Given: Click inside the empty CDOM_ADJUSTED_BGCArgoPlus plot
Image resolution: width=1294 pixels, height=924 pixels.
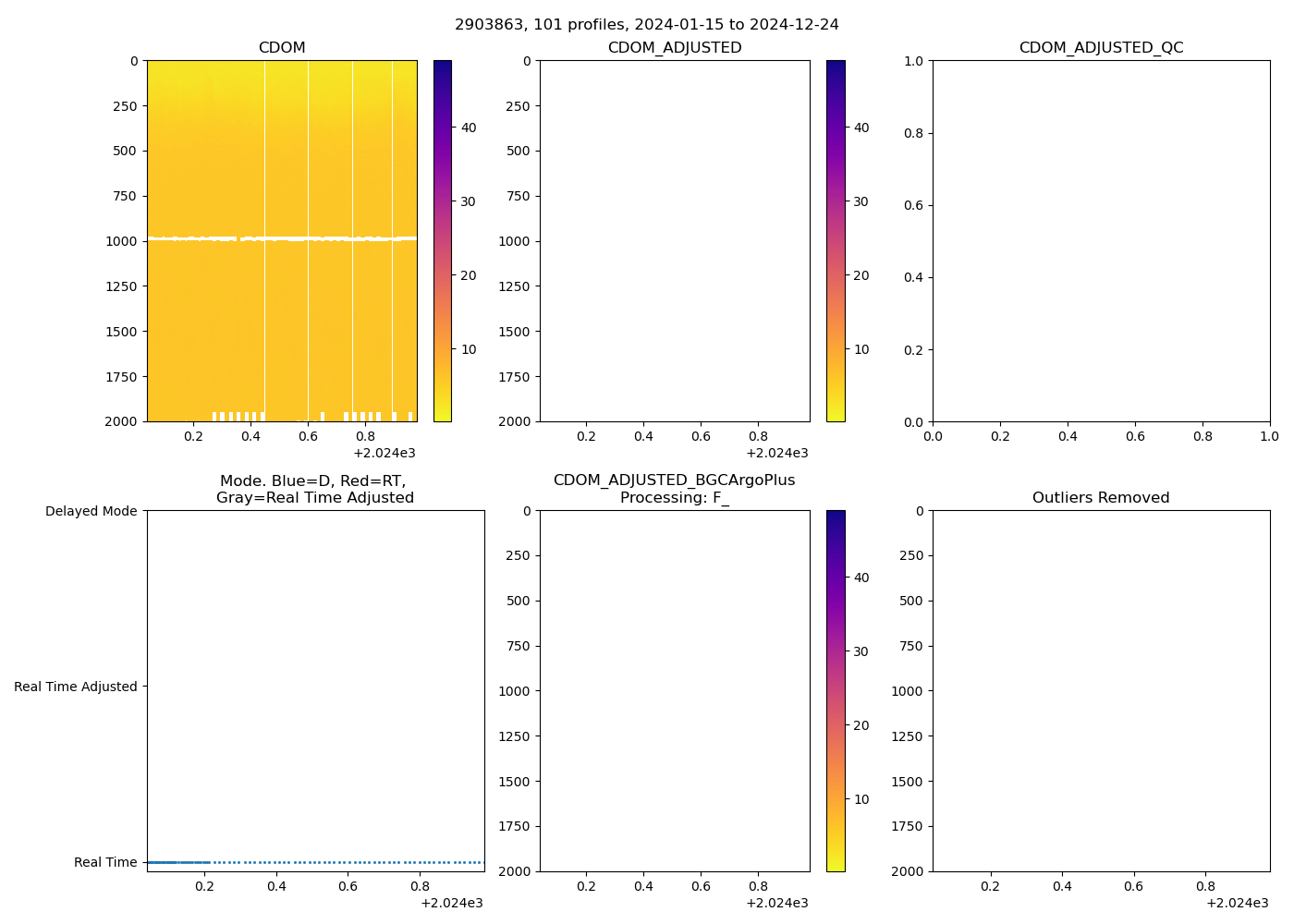Looking at the screenshot, I should (675, 690).
